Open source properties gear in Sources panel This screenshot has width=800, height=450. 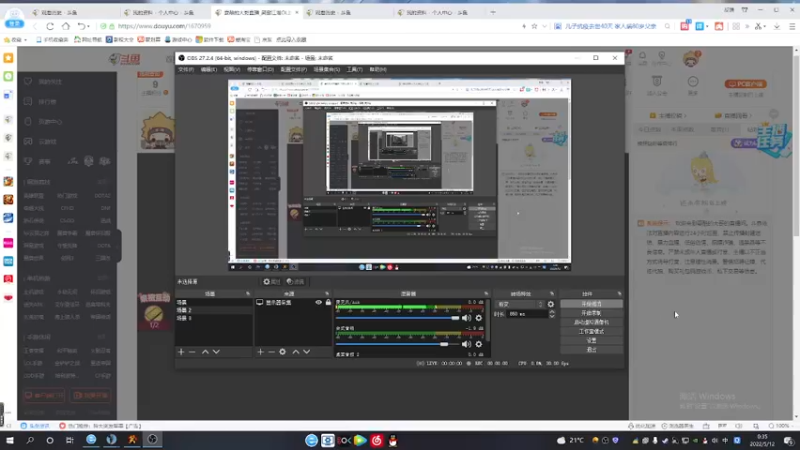[283, 352]
